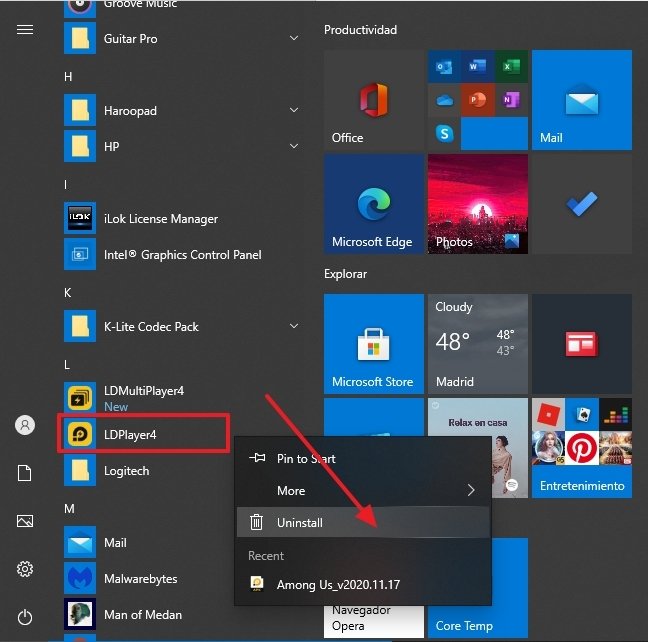Jump to letter I section header

66,185
